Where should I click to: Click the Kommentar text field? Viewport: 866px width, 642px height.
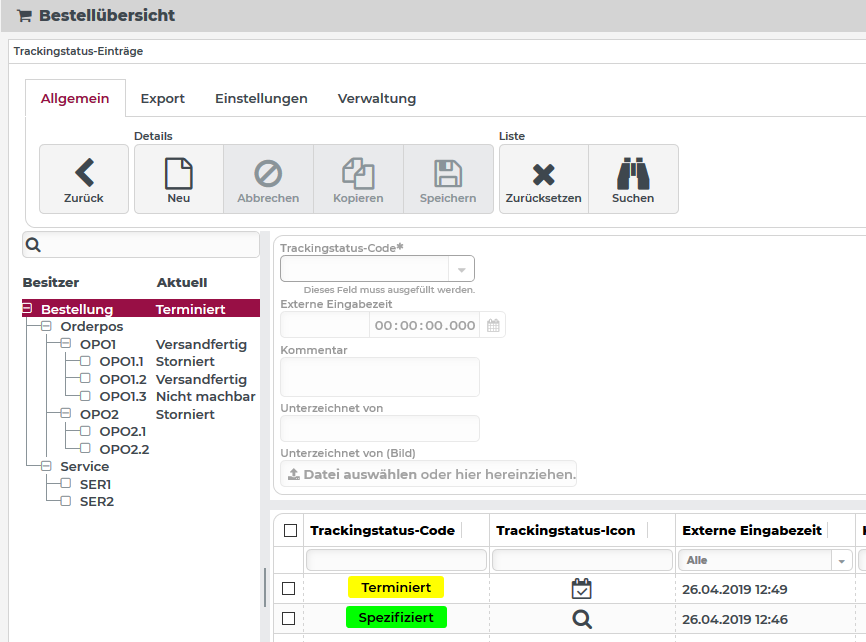coord(380,377)
